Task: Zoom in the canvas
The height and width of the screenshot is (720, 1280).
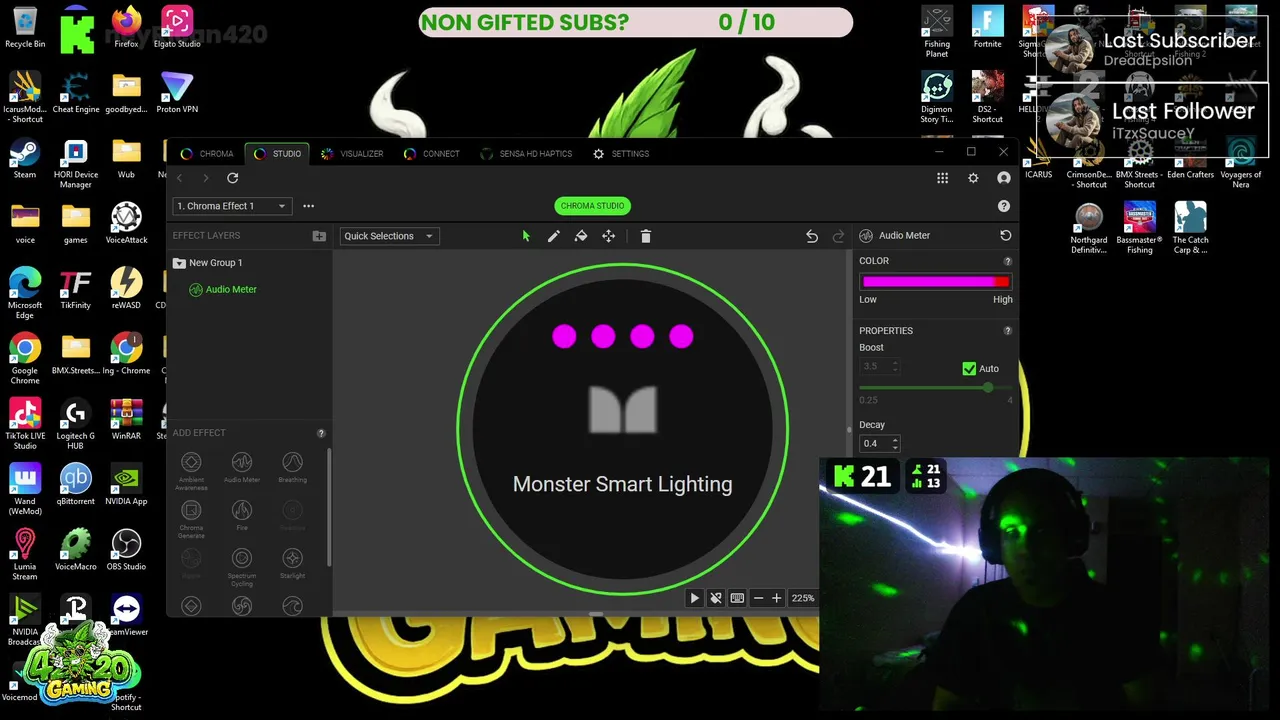Action: click(x=776, y=598)
